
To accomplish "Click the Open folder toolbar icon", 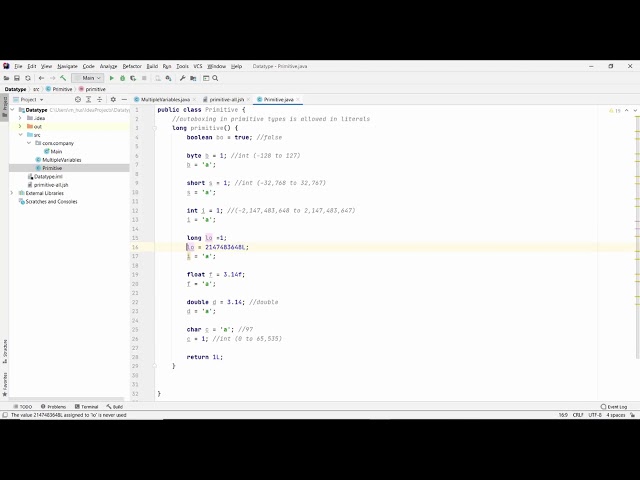I will click(x=6, y=78).
